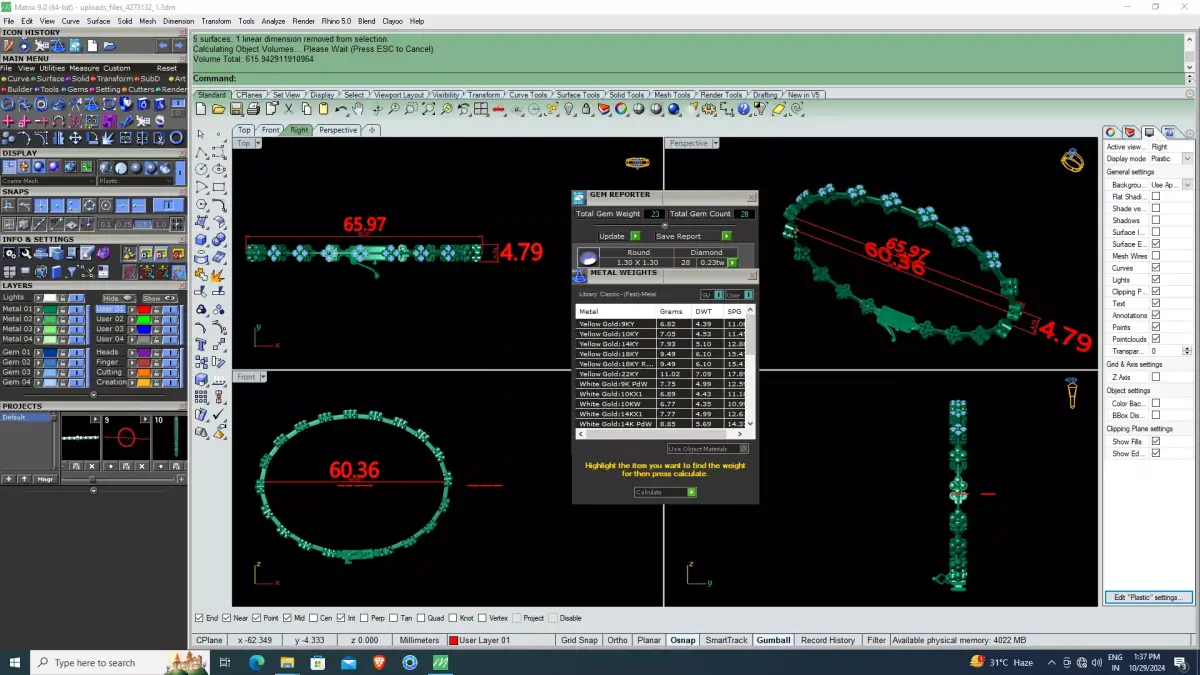Click the checkmark tool at side toolbar bottom
Image resolution: width=1200 pixels, height=675 pixels.
pyautogui.click(x=218, y=414)
